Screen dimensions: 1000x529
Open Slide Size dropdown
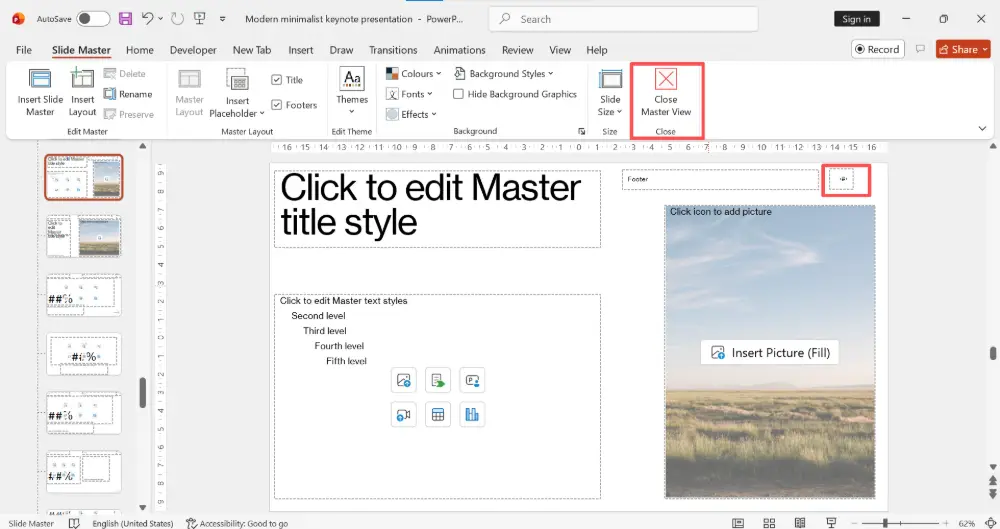click(610, 93)
